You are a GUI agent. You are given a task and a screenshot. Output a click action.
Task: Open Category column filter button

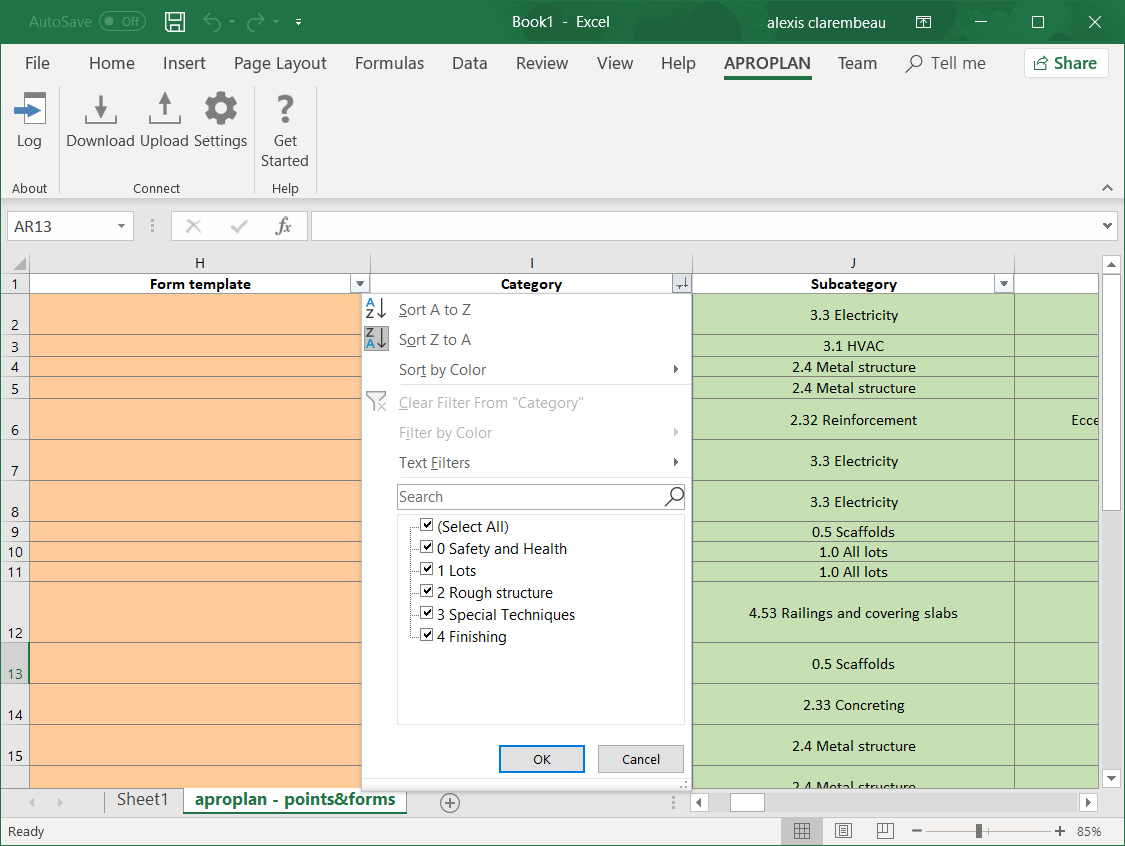pos(682,284)
